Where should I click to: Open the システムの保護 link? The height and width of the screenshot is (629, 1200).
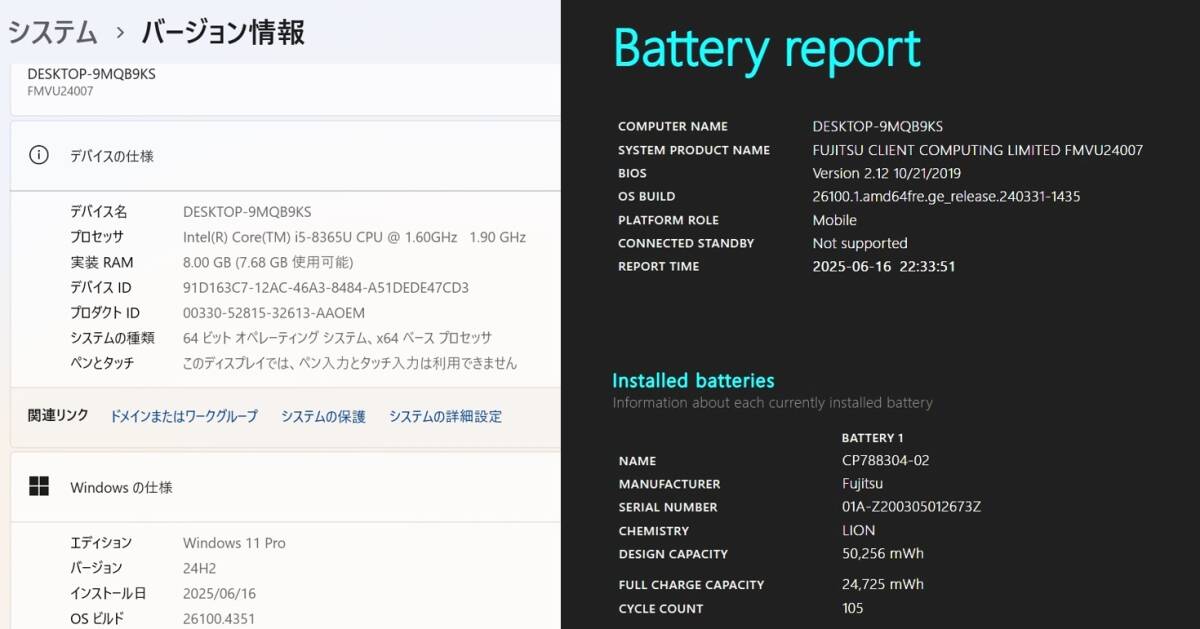coord(323,416)
